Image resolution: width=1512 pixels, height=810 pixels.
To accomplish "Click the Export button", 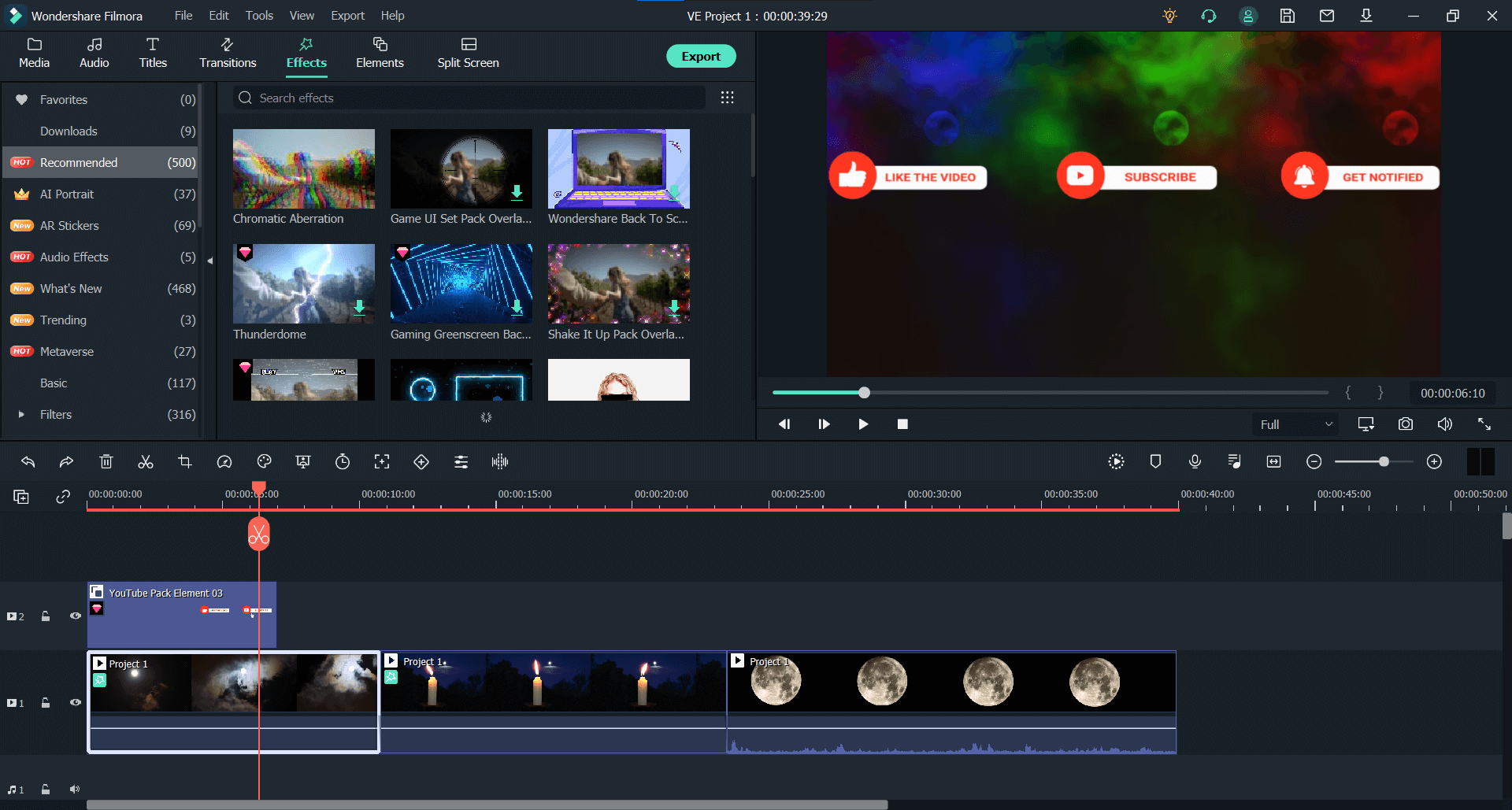I will click(x=701, y=56).
